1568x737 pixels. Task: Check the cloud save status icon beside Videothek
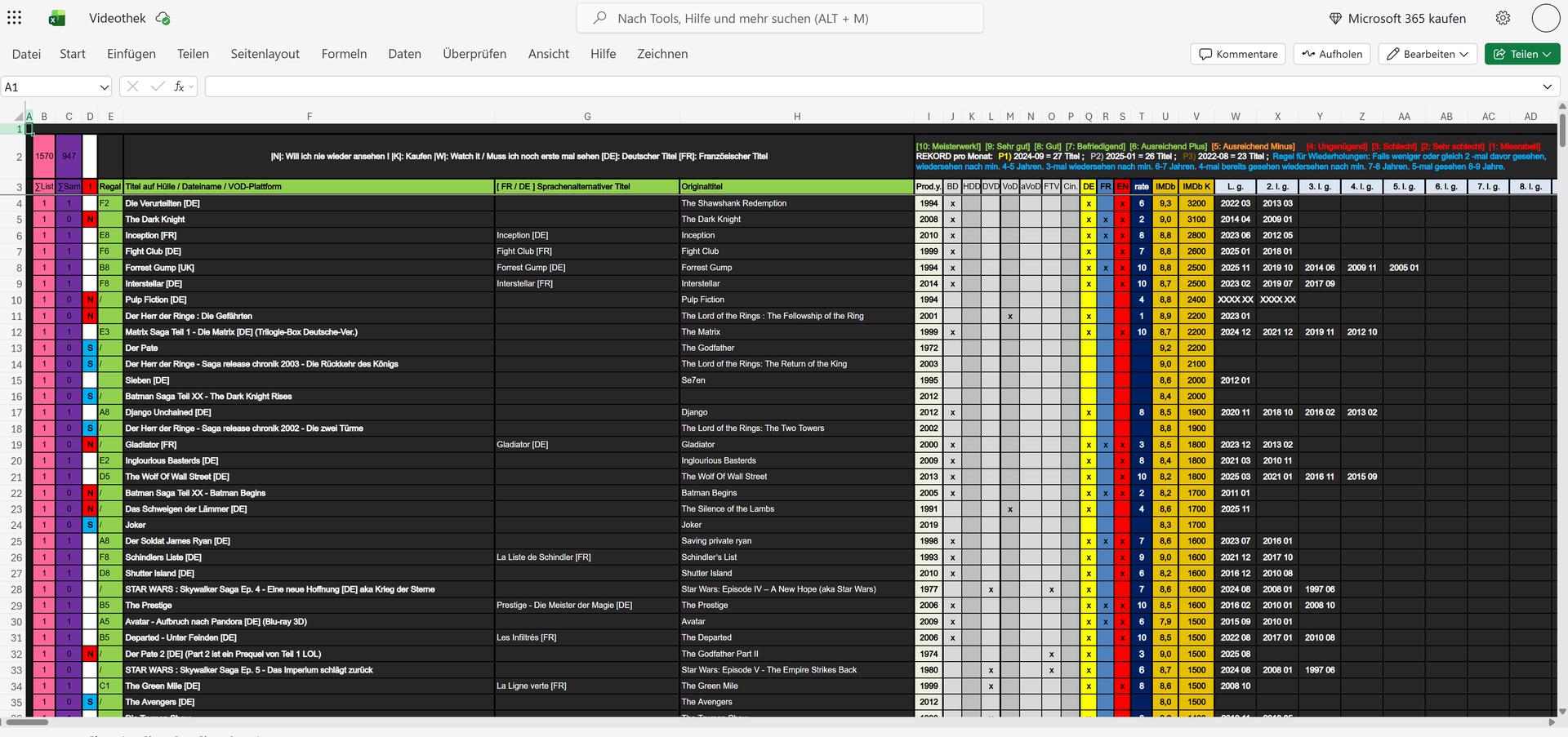pyautogui.click(x=163, y=18)
